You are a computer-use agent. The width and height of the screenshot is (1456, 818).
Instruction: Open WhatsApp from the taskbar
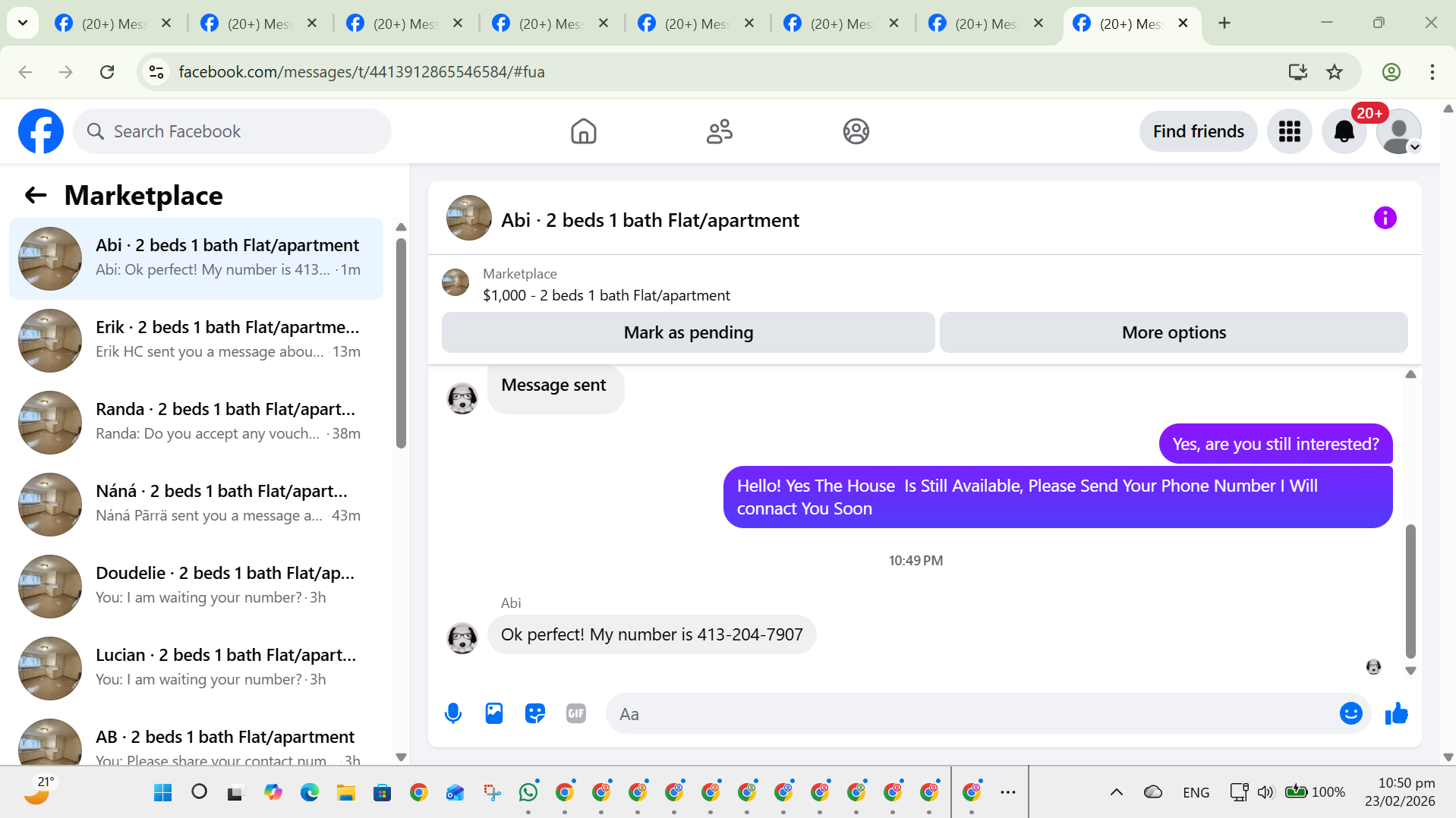coord(528,792)
